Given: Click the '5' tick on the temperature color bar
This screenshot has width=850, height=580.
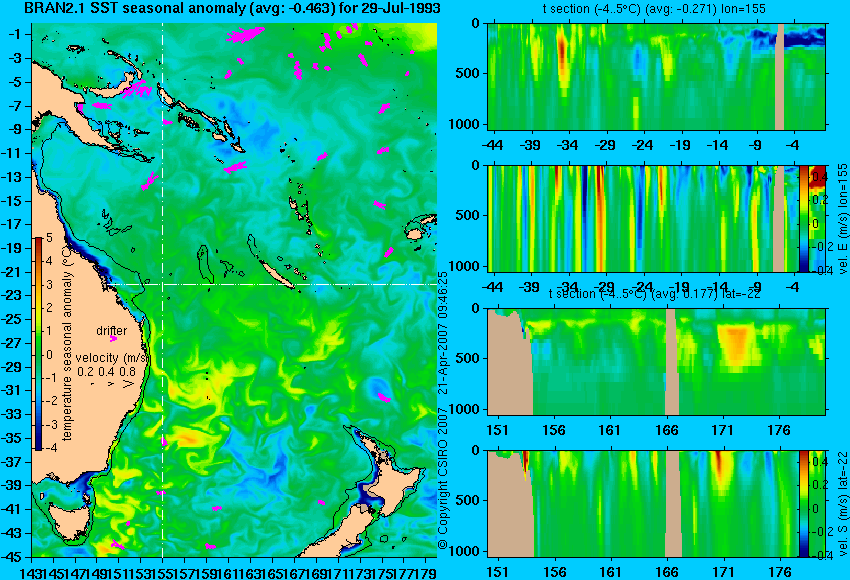Looking at the screenshot, I should pyautogui.click(x=49, y=237).
